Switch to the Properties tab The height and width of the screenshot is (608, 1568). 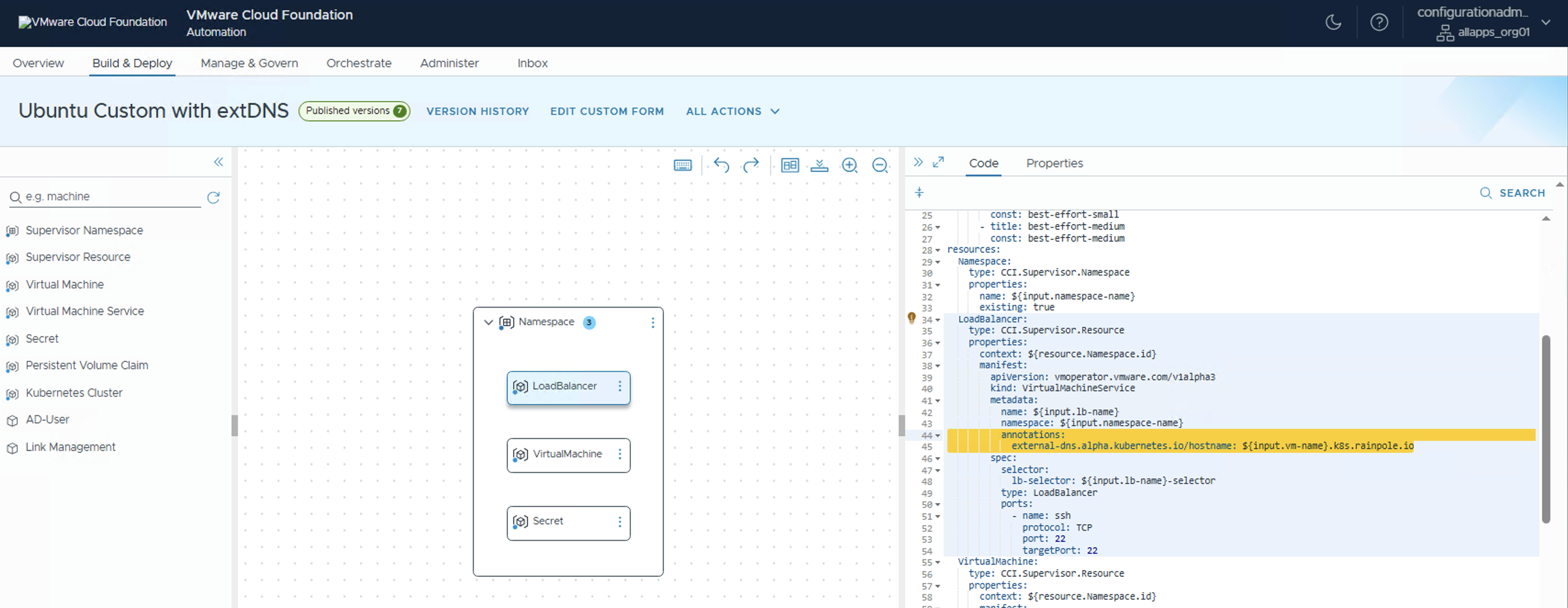[1054, 163]
